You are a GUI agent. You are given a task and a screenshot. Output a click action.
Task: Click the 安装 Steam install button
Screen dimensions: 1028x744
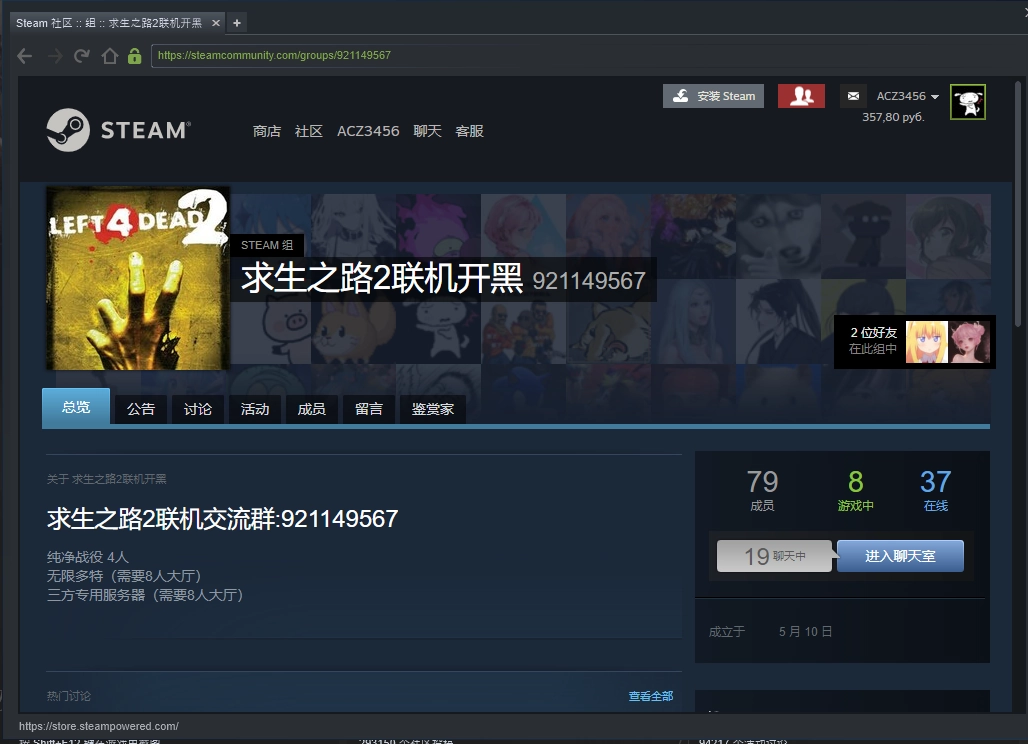713,96
